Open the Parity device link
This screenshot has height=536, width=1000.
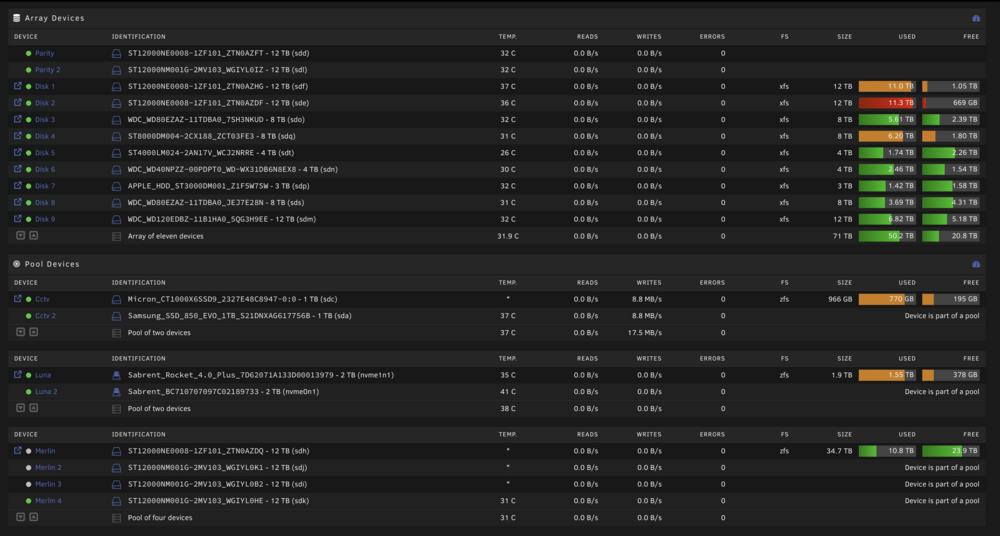(x=45, y=53)
